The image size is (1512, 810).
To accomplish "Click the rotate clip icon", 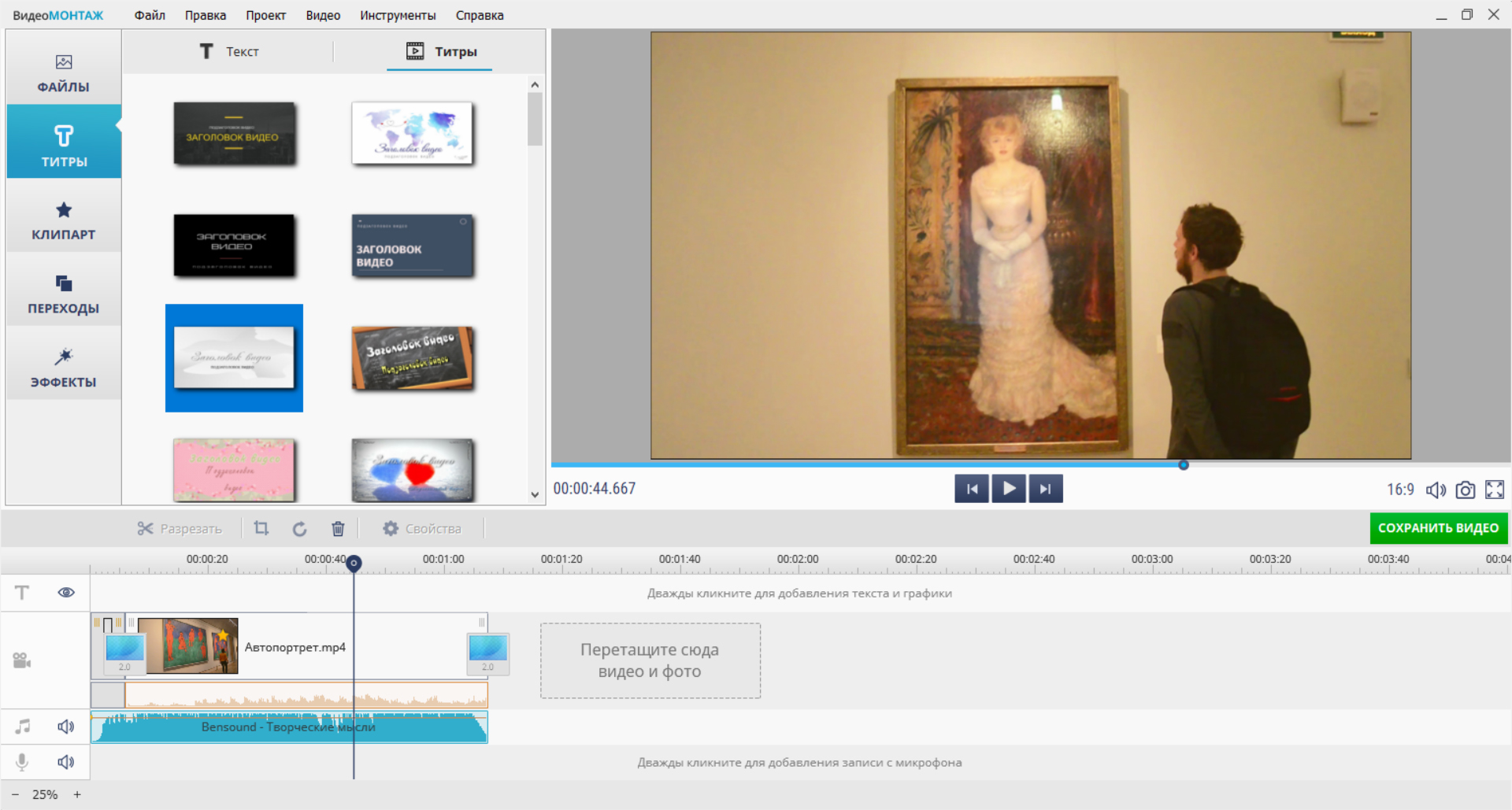I will click(299, 529).
